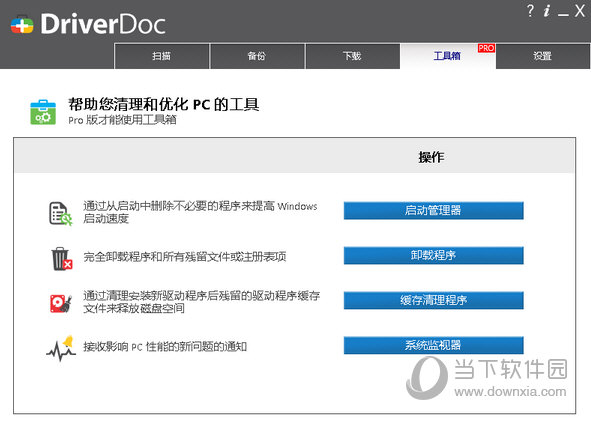Click the DriverDoc logo icon
Screen dimensions: 591x421
click(22, 24)
